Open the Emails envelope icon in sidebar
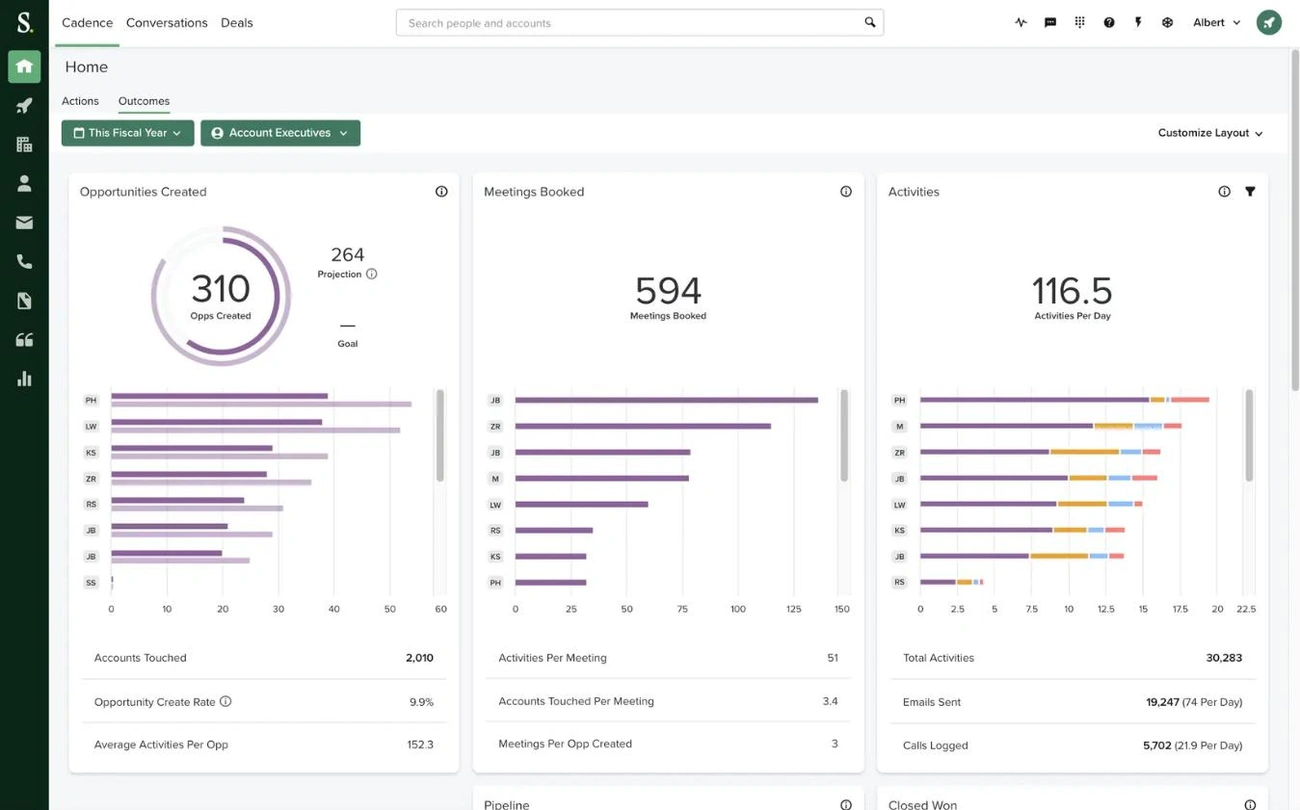 tap(24, 221)
